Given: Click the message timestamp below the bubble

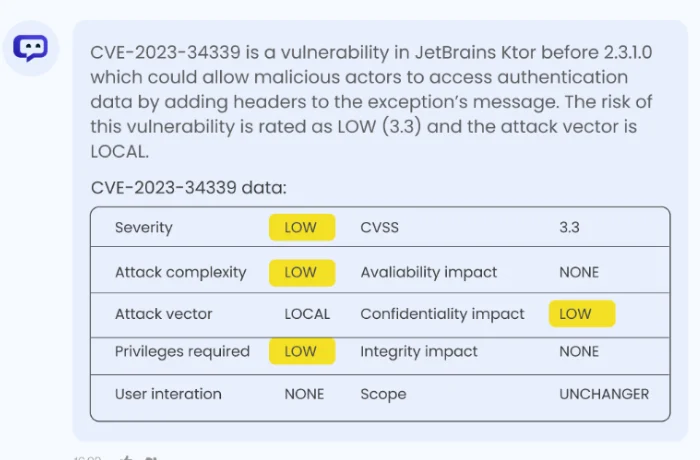Looking at the screenshot, I should (x=88, y=458).
